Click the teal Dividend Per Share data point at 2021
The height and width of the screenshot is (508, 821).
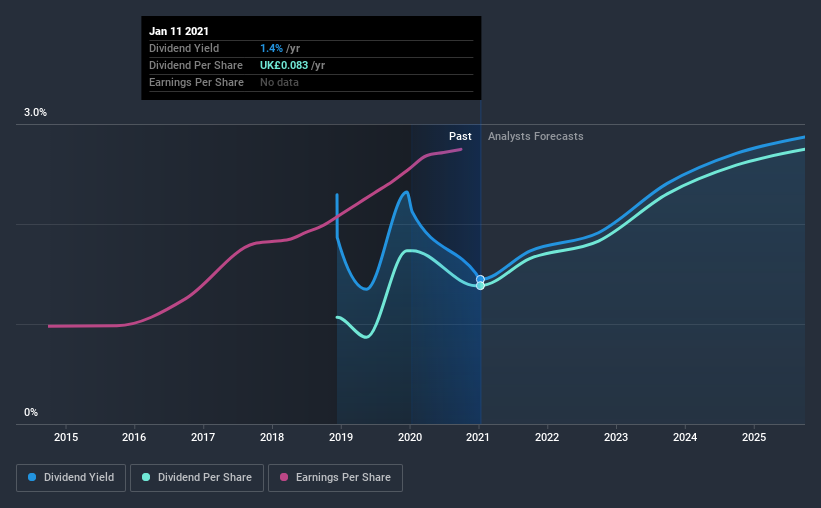point(480,286)
